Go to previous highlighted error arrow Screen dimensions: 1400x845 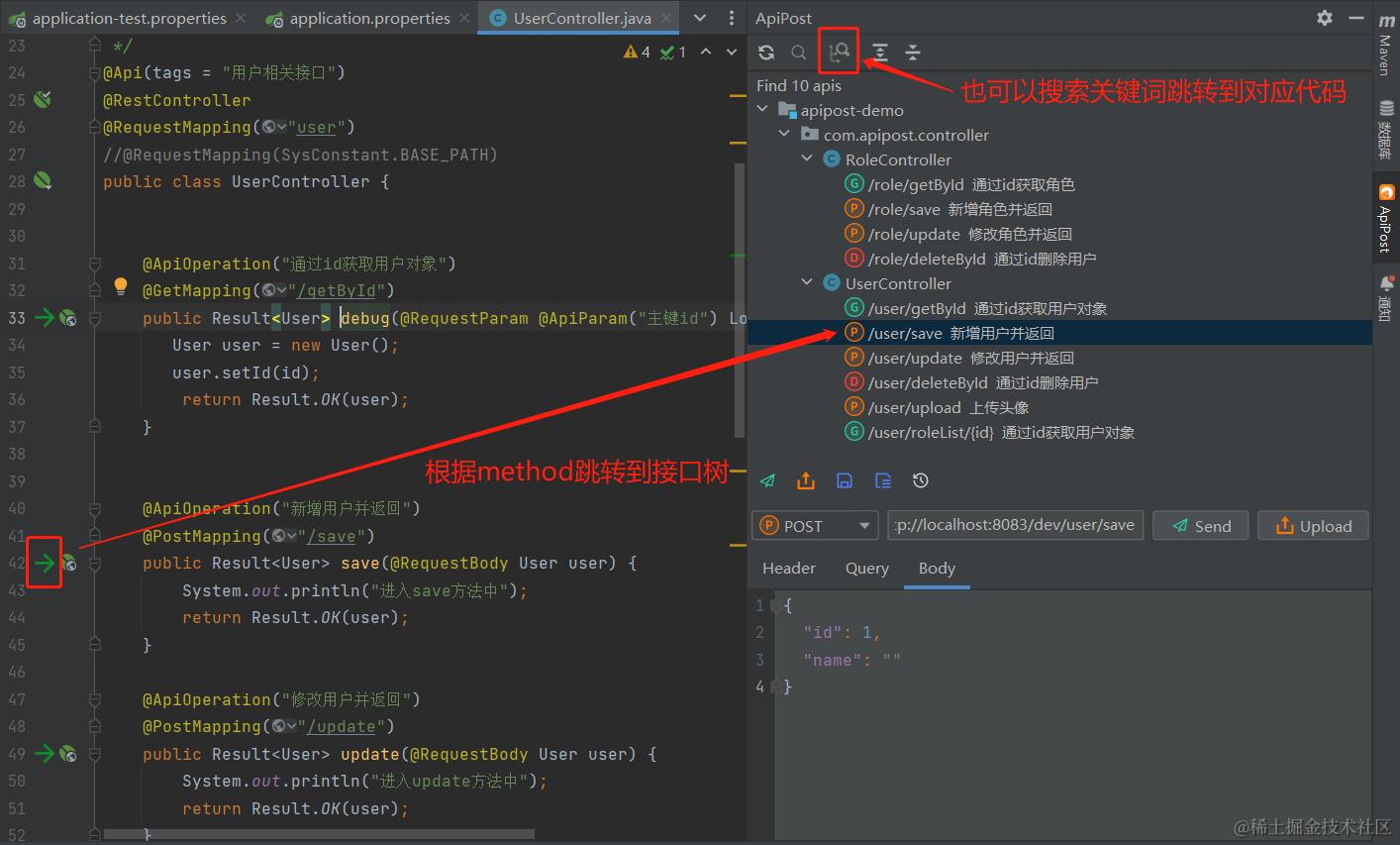[x=706, y=52]
